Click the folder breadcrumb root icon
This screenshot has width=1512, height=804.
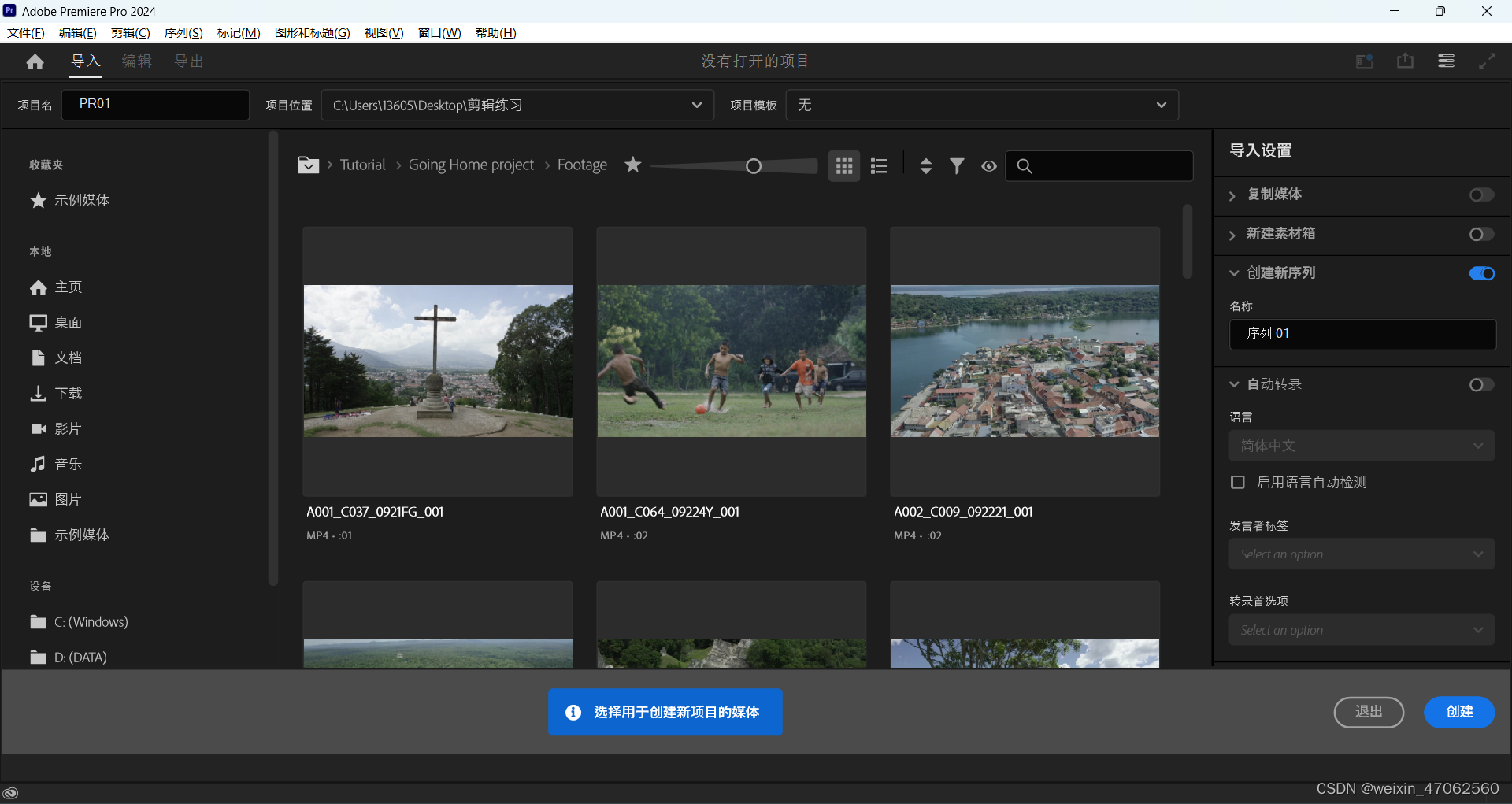pyautogui.click(x=308, y=165)
